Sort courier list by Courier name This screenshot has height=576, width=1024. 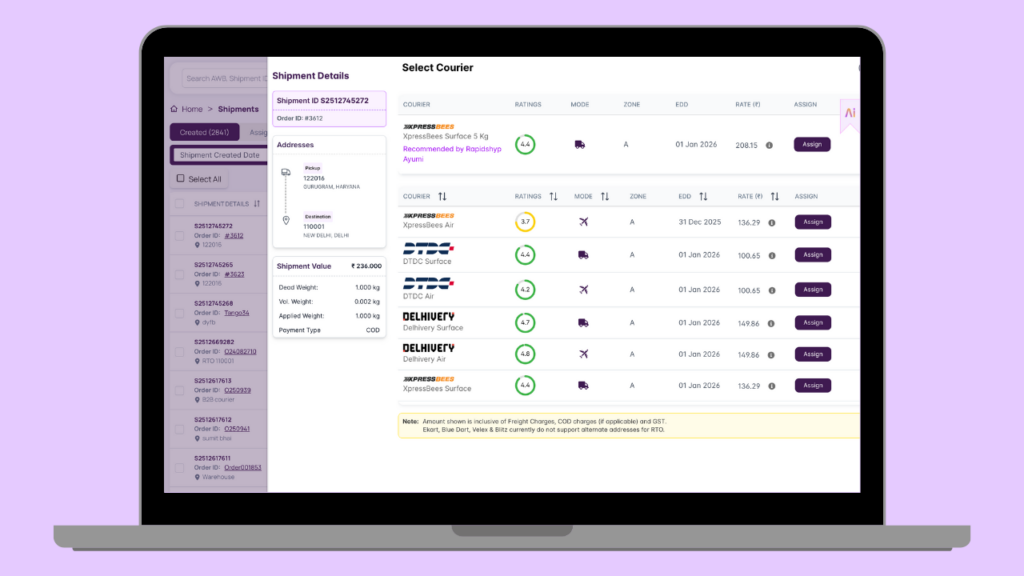point(442,197)
